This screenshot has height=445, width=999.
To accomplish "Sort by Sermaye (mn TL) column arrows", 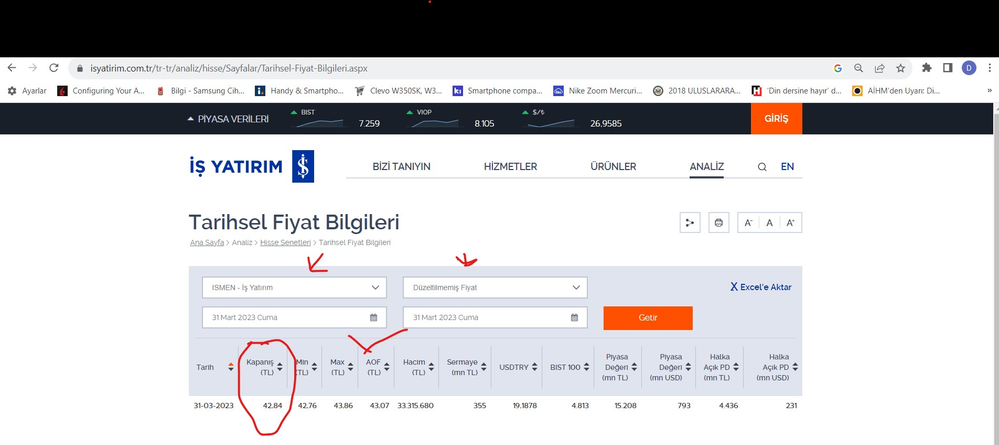I will pos(484,367).
